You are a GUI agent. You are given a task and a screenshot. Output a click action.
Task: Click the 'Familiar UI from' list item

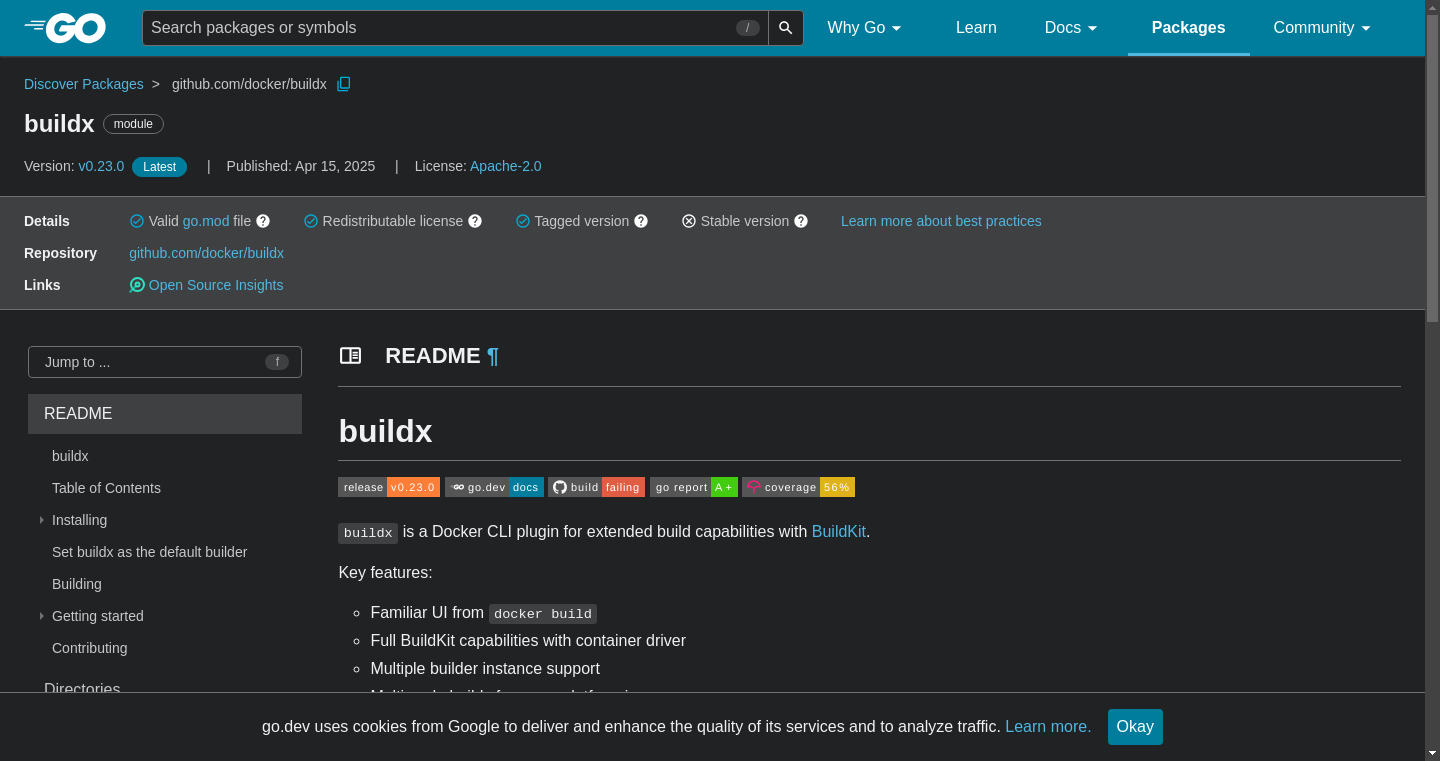click(483, 613)
